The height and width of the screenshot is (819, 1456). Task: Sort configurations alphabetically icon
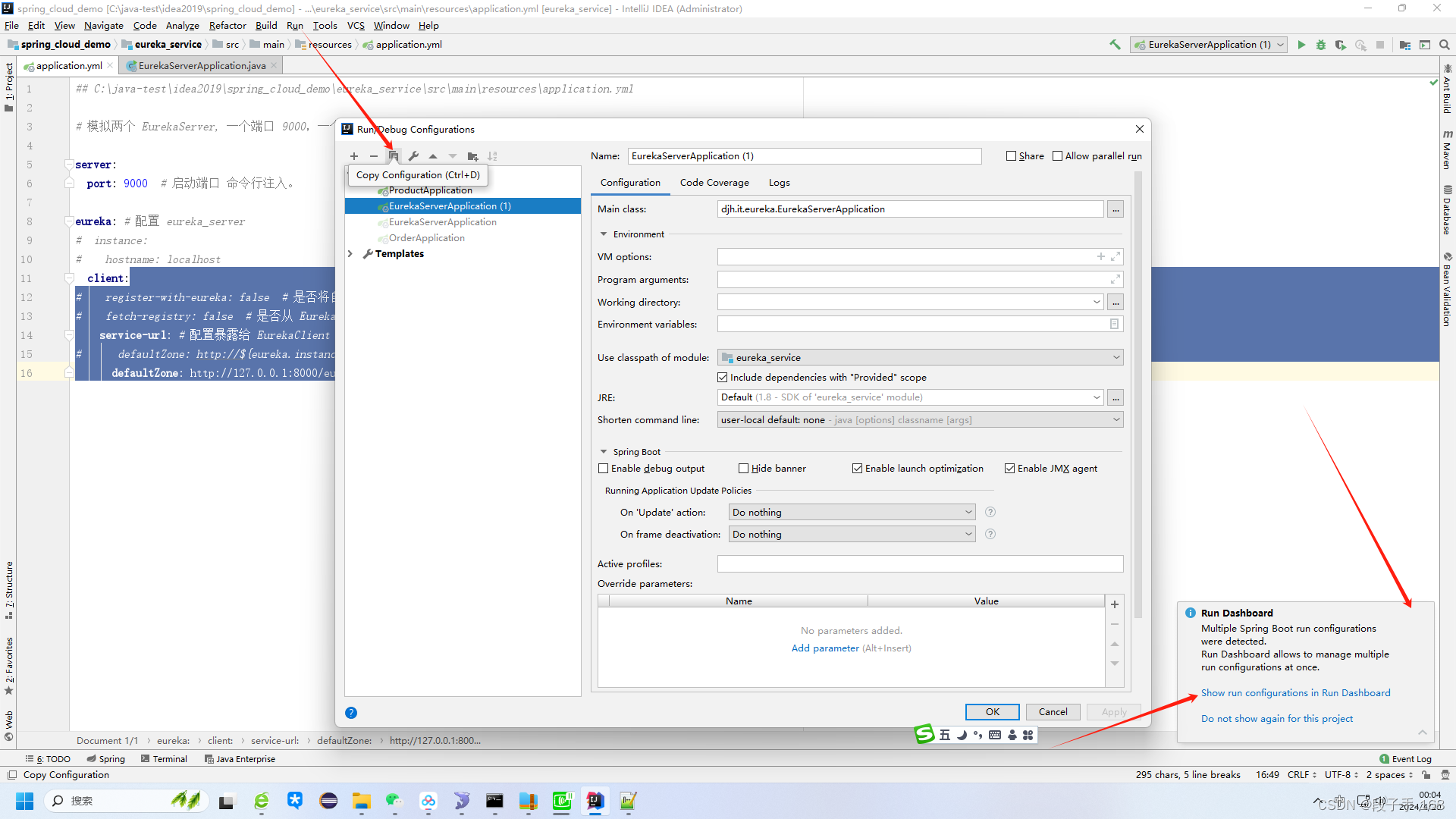492,156
